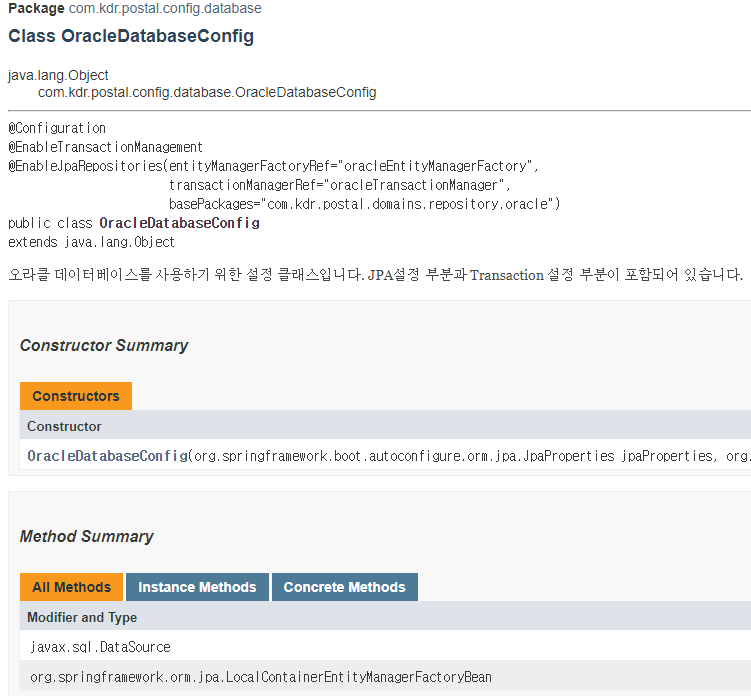Click the @Configuration annotation text
This screenshot has width=751, height=696.
57,128
